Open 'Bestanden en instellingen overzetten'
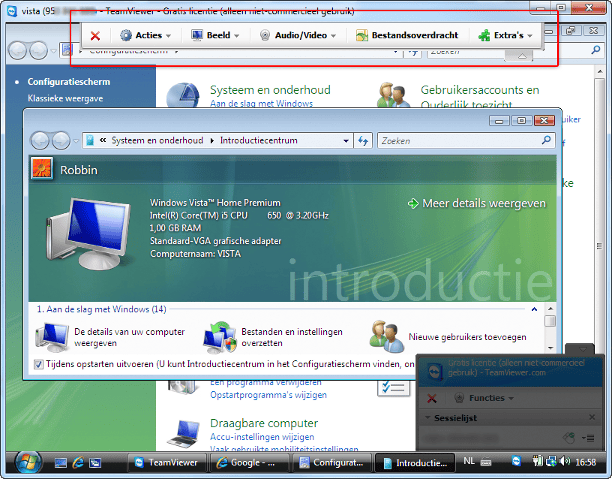Image resolution: width=612 pixels, height=479 pixels. (272, 337)
